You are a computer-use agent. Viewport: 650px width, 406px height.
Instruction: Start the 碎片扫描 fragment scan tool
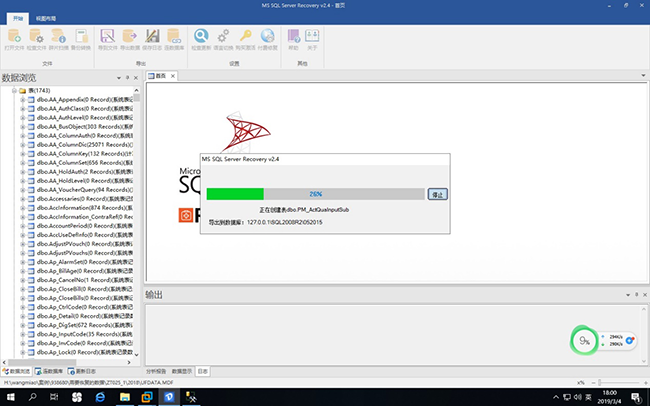pyautogui.click(x=58, y=39)
